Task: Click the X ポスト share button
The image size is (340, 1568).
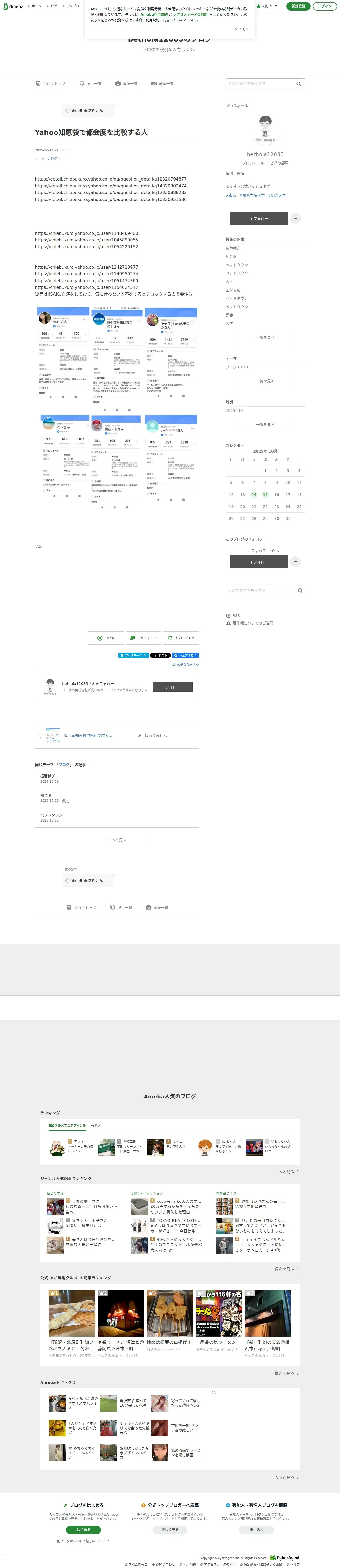Action: coord(160,656)
